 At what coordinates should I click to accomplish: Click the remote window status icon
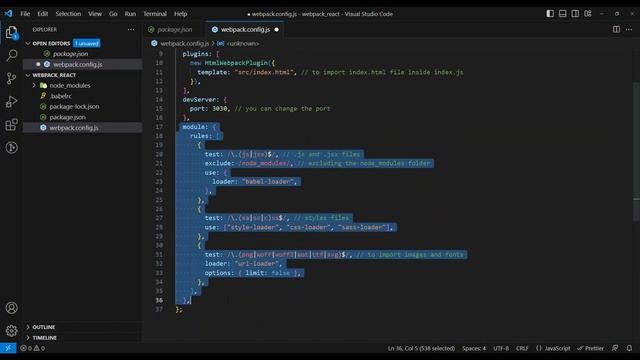coord(8,348)
